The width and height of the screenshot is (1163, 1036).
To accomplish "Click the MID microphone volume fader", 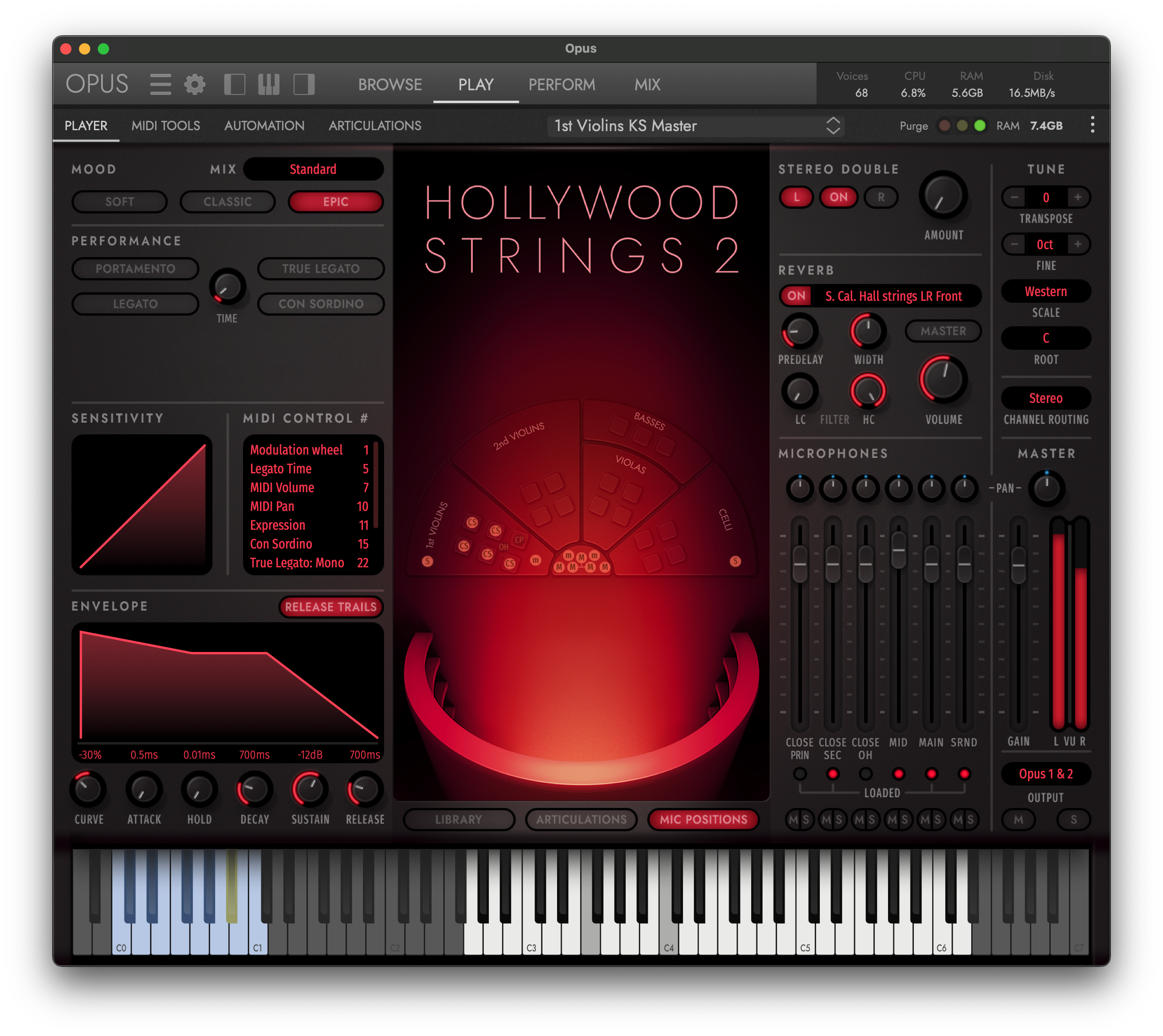I will 898,550.
